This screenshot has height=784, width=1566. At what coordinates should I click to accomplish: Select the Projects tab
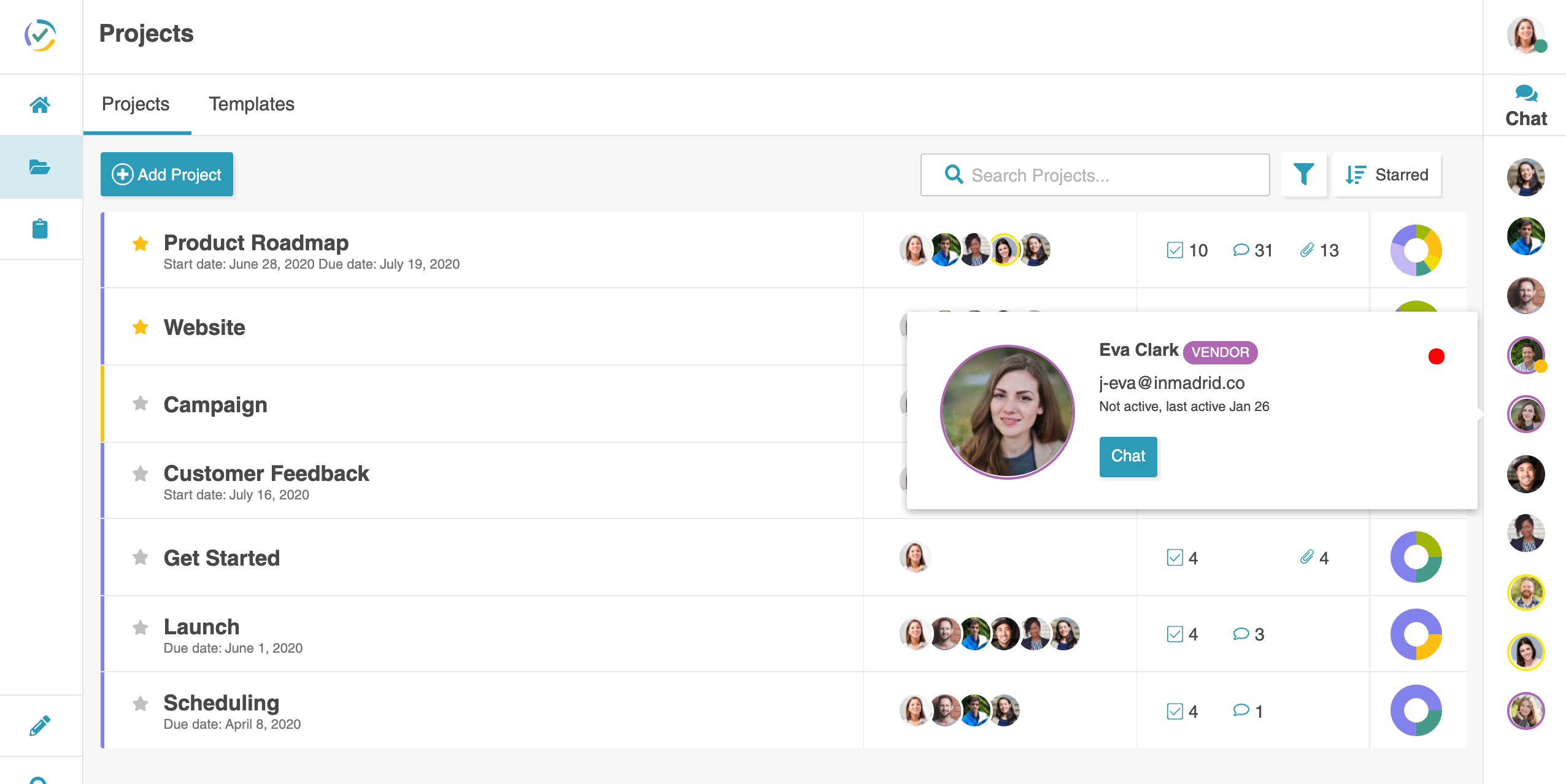coord(136,104)
